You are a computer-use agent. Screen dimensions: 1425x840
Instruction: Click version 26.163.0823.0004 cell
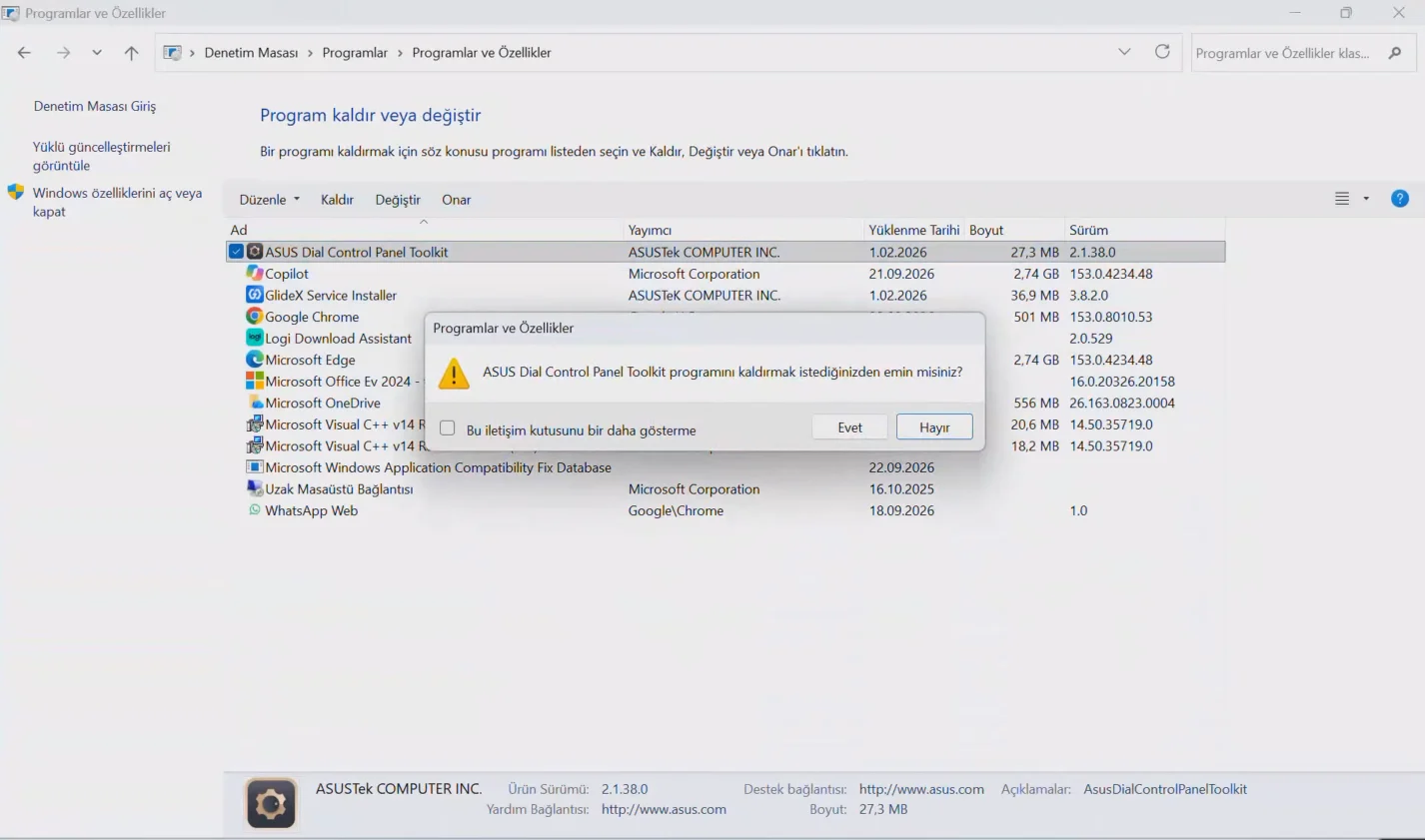pyautogui.click(x=1122, y=404)
